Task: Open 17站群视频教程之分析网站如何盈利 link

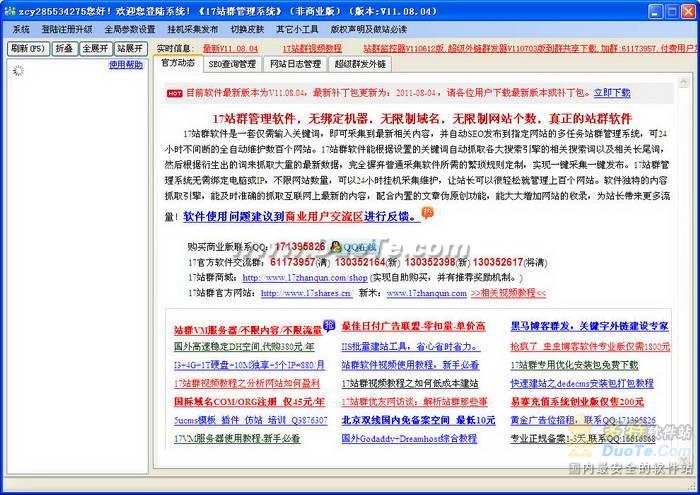Action: (247, 383)
